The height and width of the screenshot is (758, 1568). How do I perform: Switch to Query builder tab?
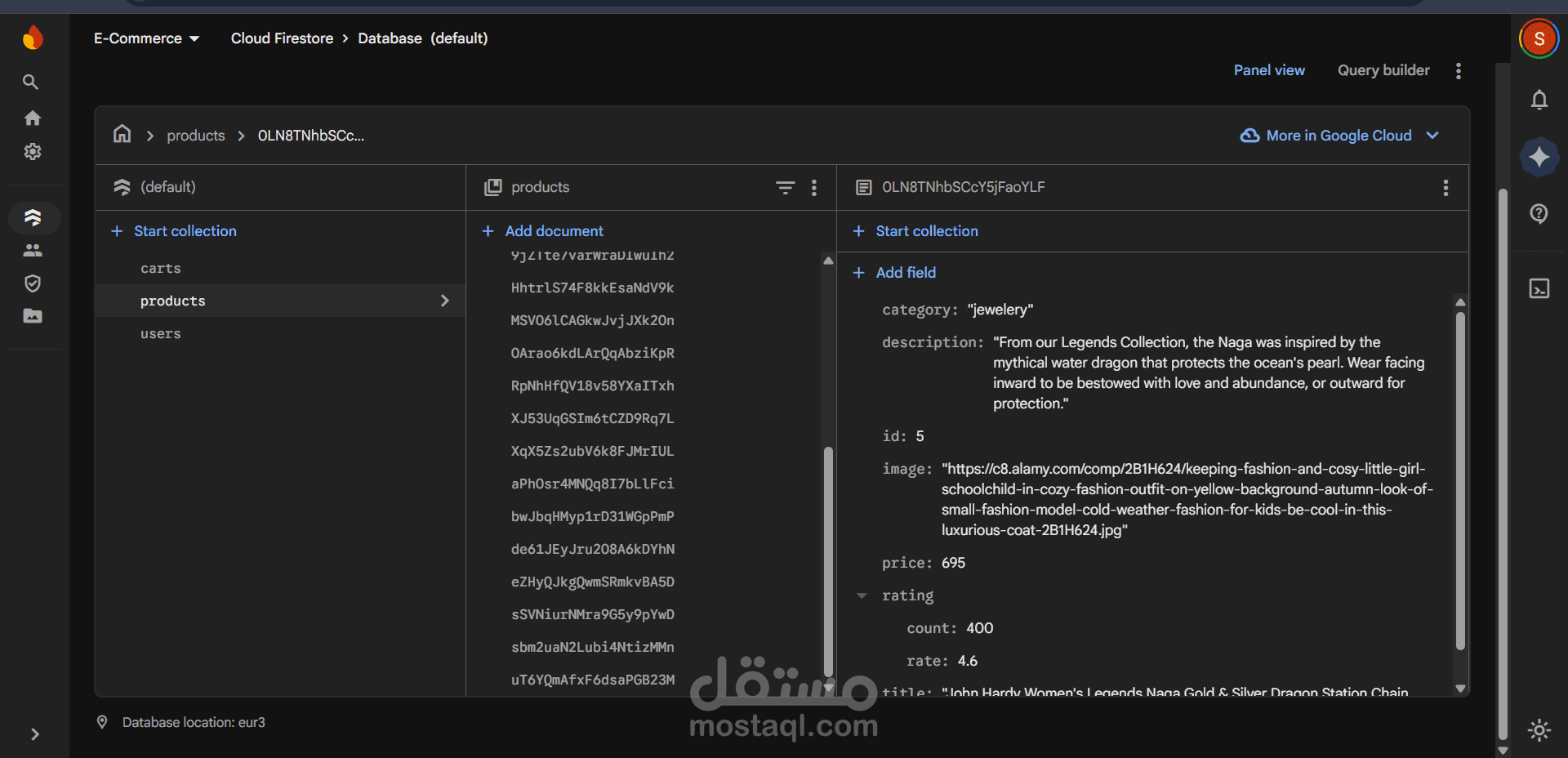(x=1383, y=70)
